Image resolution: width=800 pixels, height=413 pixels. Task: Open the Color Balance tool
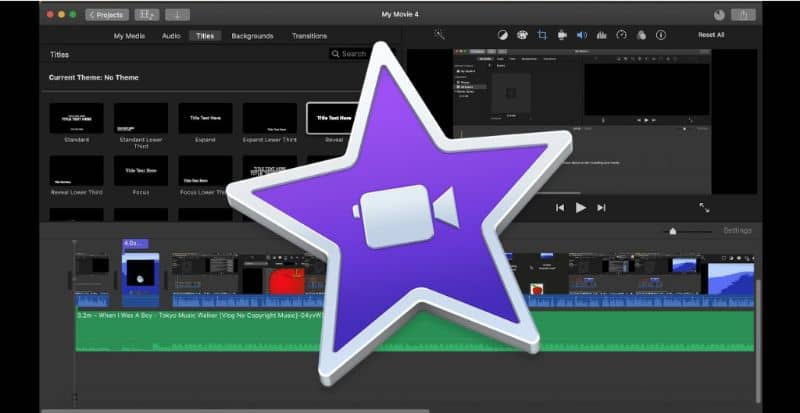(x=503, y=35)
